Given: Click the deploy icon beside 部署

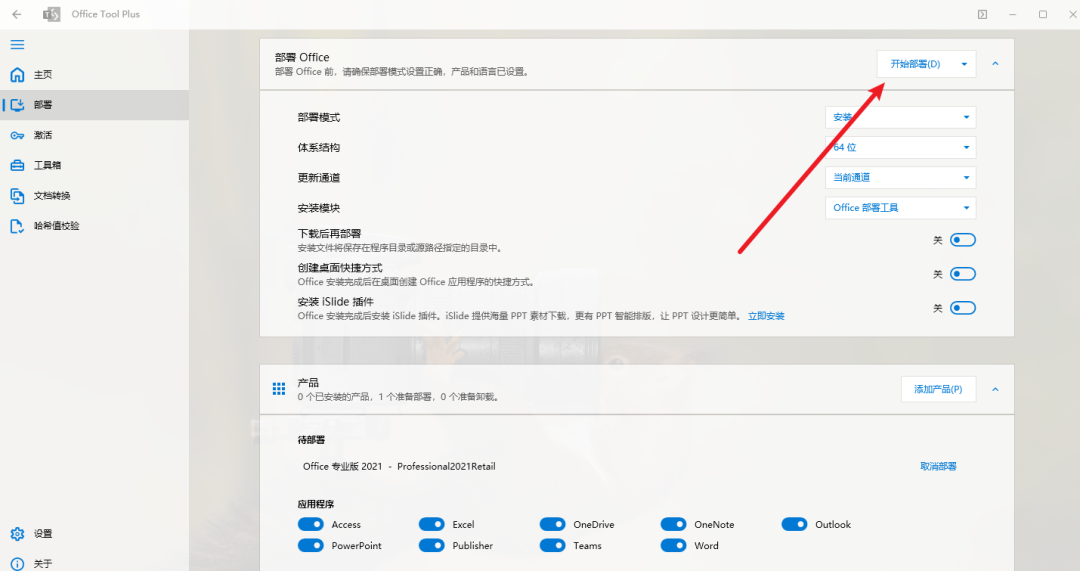Looking at the screenshot, I should tap(17, 105).
